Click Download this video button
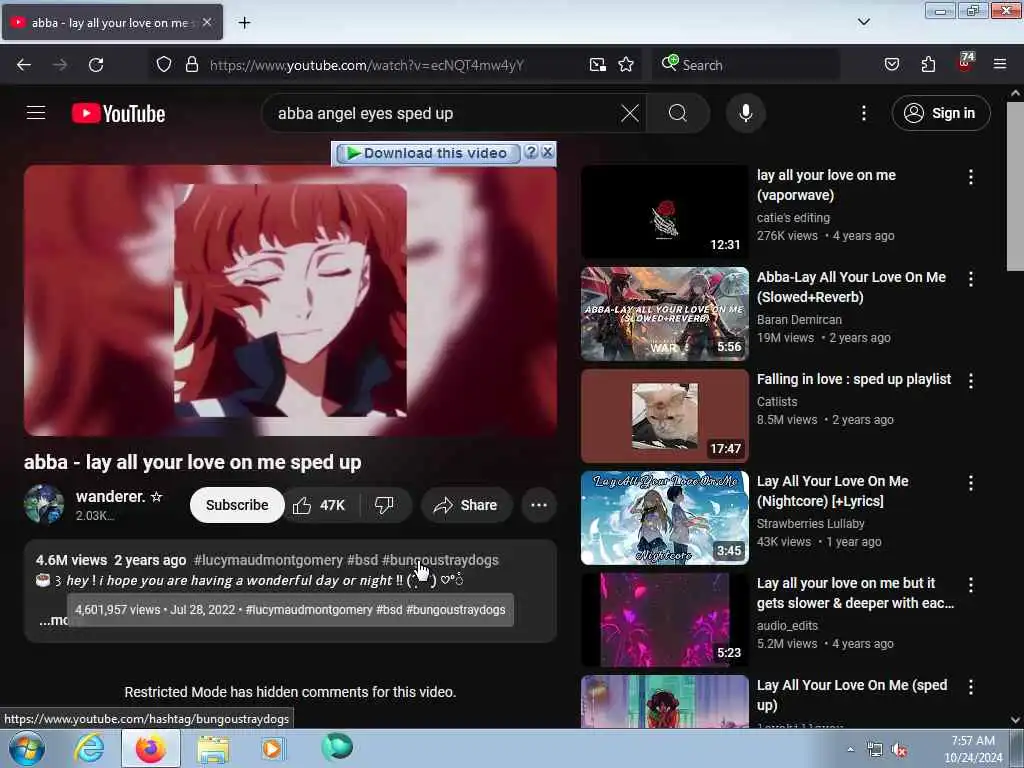This screenshot has height=768, width=1024. [x=428, y=153]
